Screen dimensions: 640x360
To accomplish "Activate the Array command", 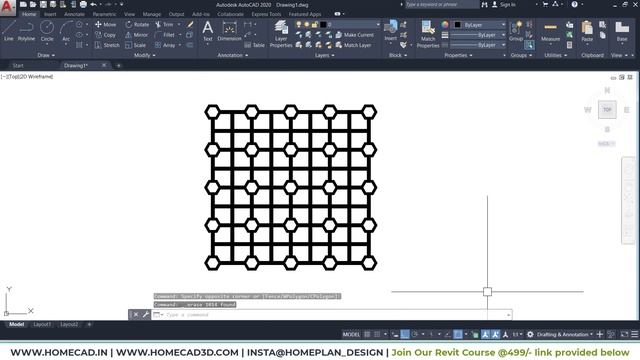I will (165, 45).
